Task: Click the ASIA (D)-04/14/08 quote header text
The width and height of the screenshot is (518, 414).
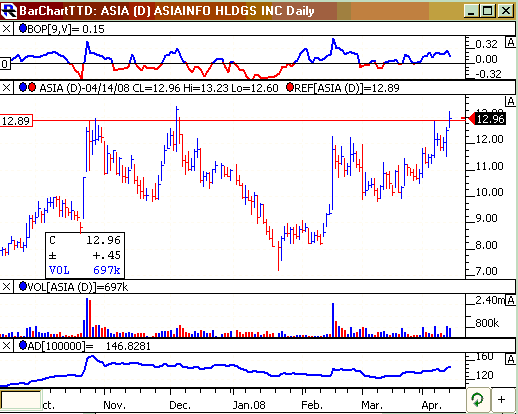Action: point(159,88)
